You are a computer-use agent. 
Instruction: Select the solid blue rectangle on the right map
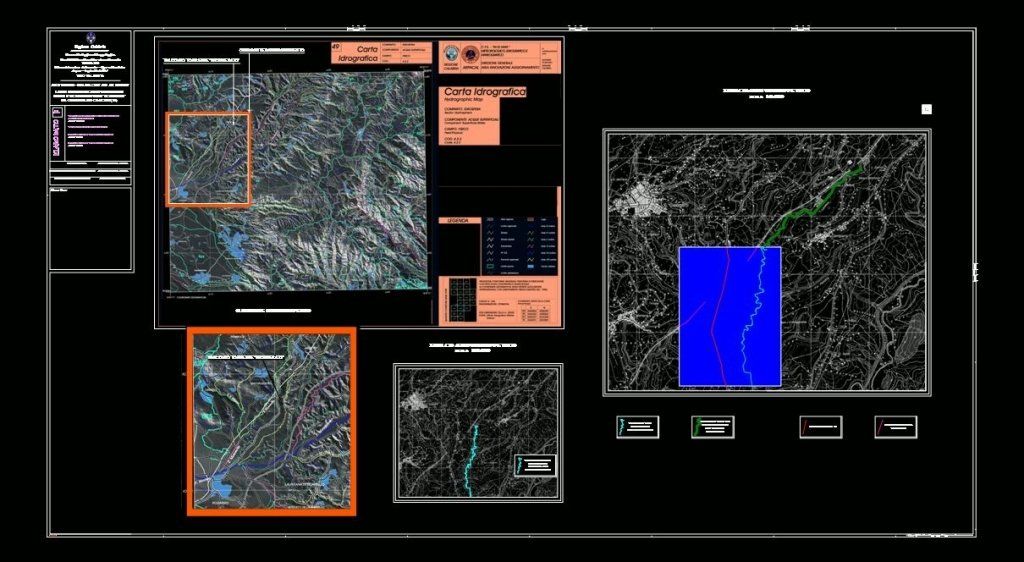[730, 316]
